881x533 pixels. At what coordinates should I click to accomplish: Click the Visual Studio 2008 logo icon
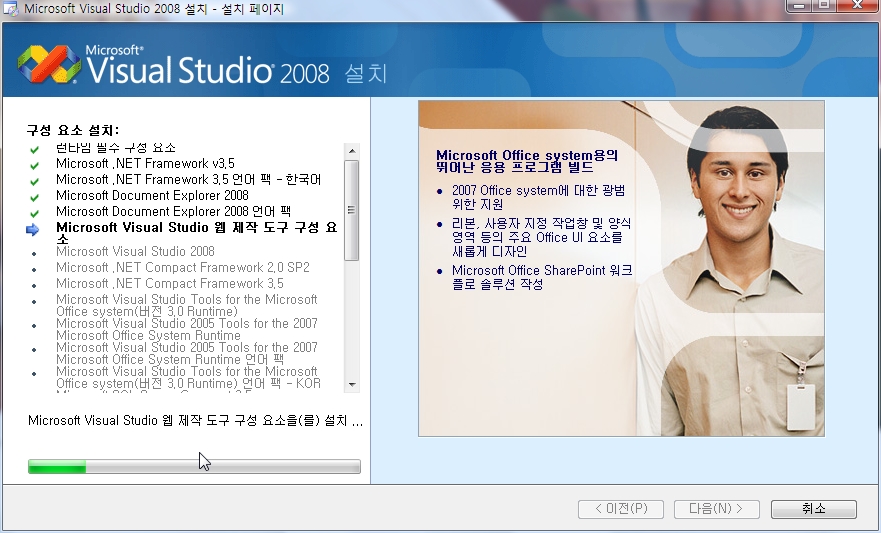tap(49, 64)
